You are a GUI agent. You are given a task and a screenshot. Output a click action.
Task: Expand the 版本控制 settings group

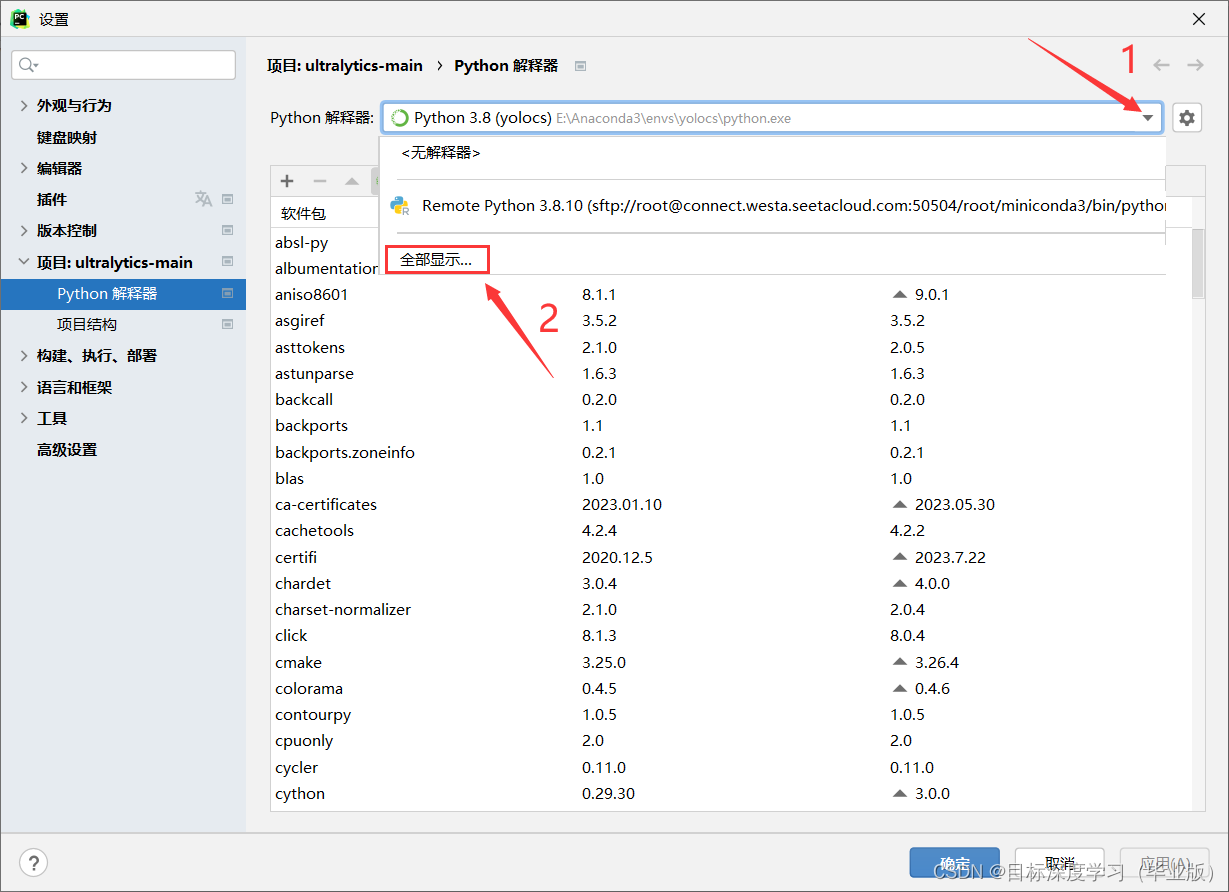tap(24, 230)
